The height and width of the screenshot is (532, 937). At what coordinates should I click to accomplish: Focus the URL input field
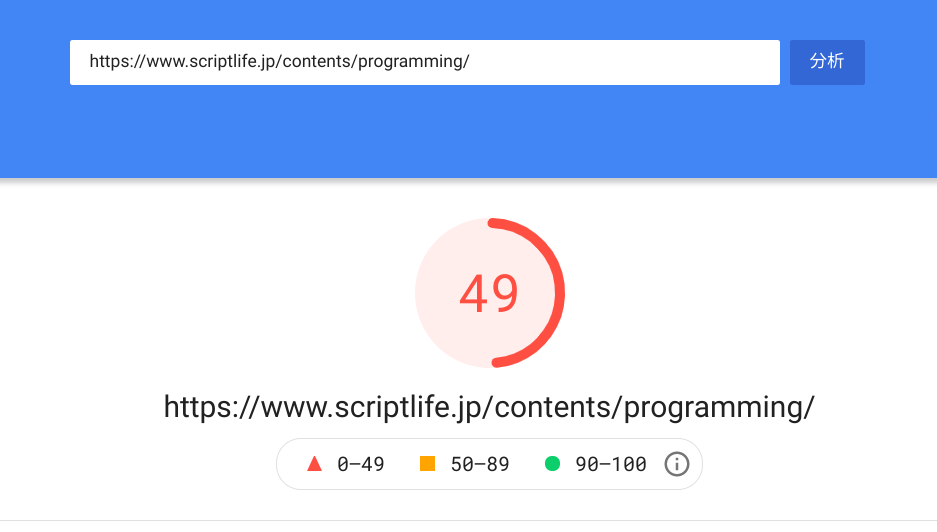tap(424, 62)
